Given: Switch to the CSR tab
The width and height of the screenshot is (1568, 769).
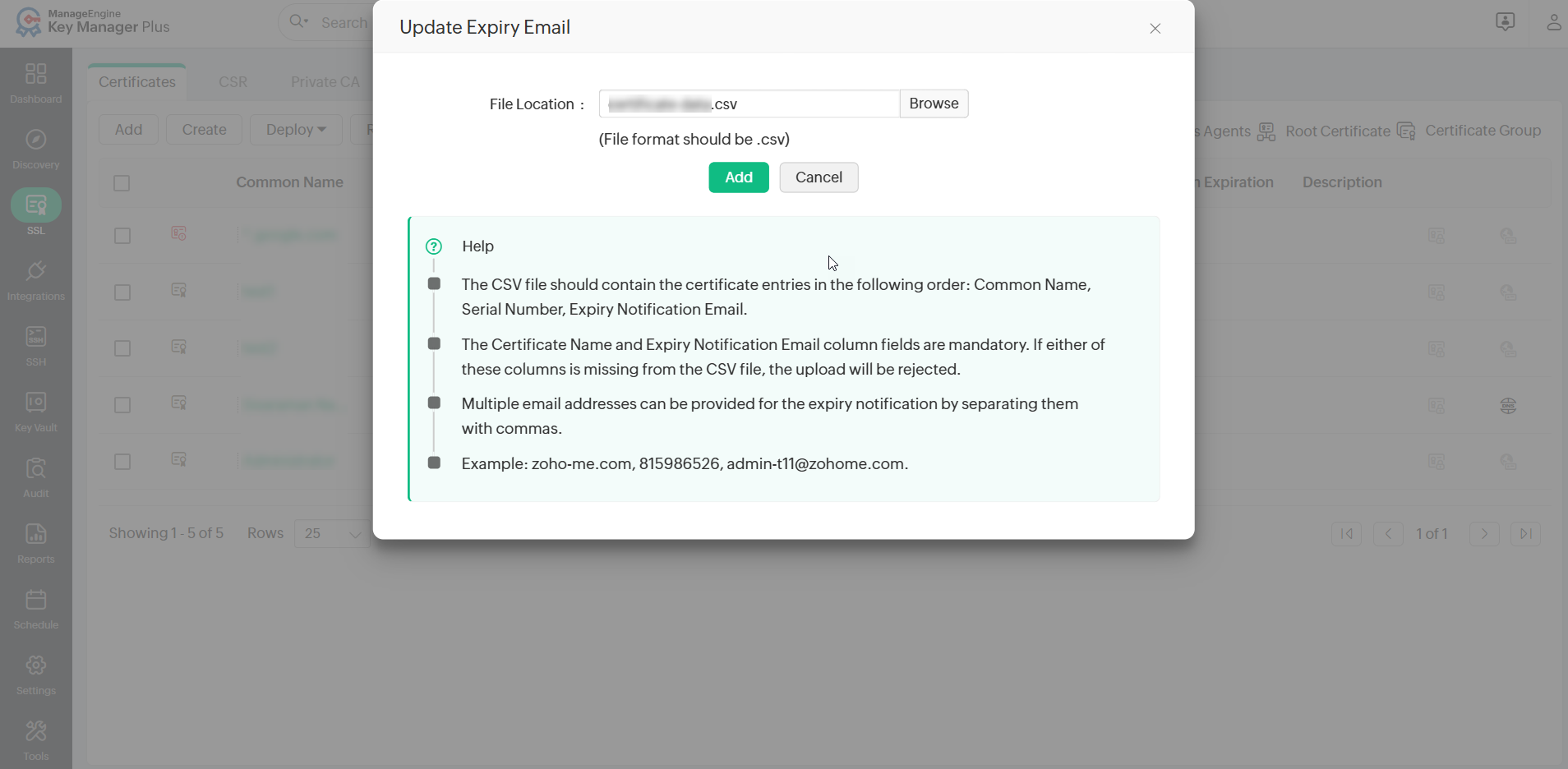Looking at the screenshot, I should [x=233, y=82].
